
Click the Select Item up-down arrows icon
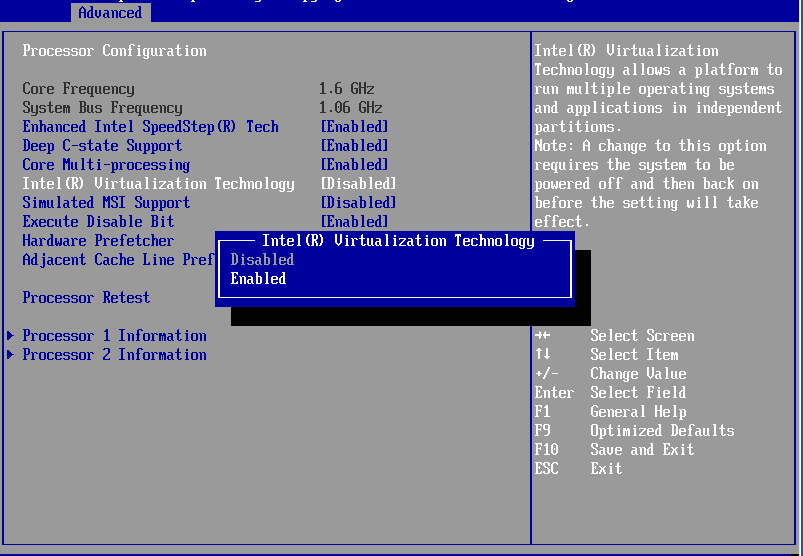542,355
